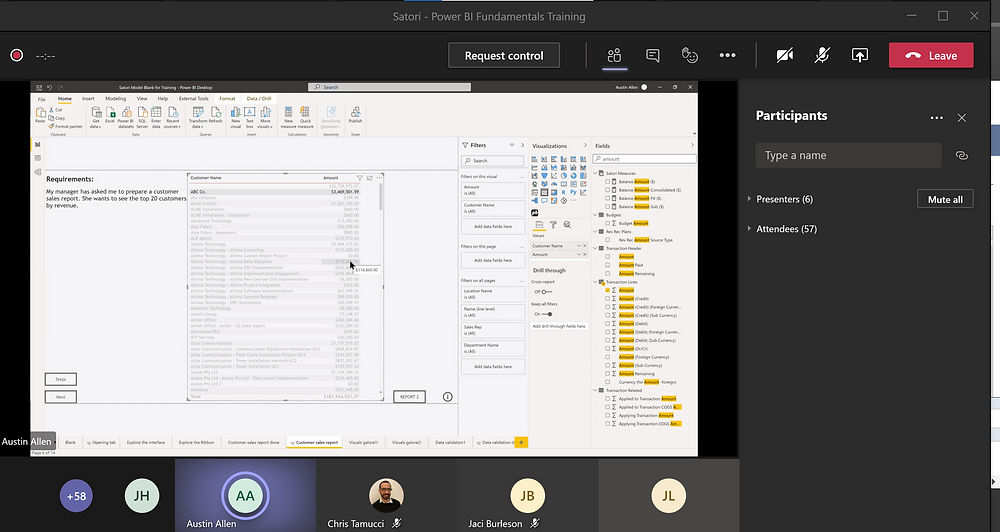
Task: Turn on camera using the crossed camera icon
Action: point(784,55)
